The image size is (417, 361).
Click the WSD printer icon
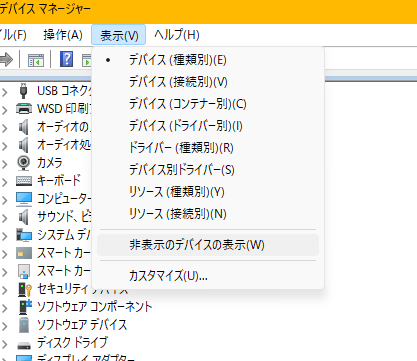click(24, 109)
